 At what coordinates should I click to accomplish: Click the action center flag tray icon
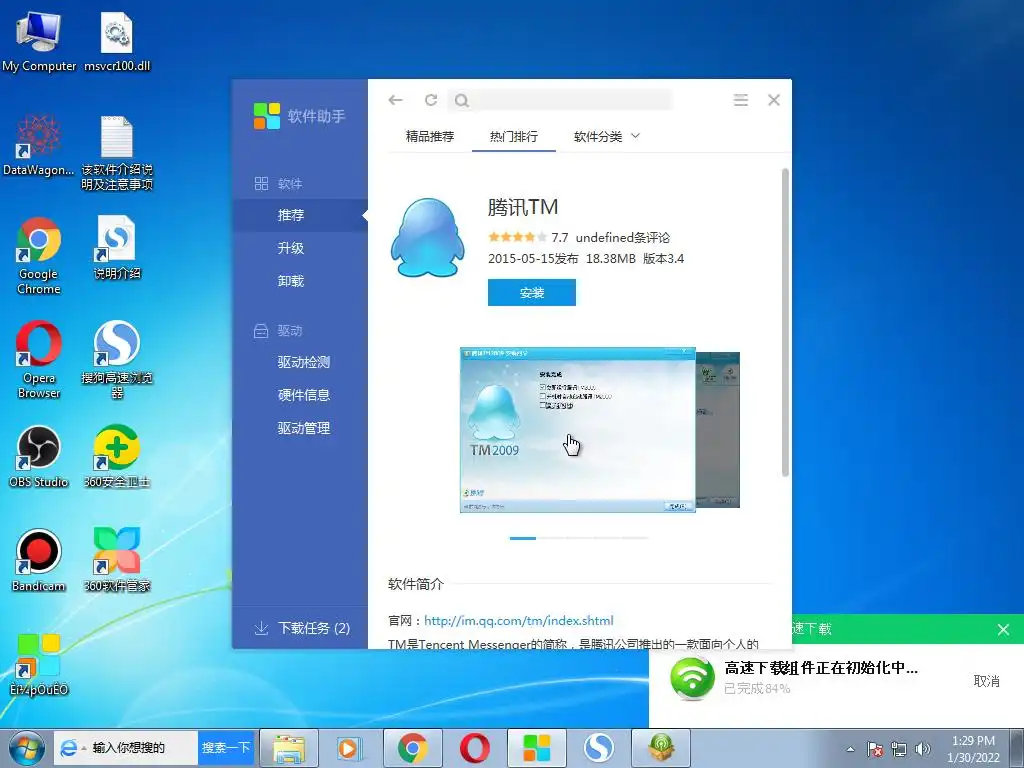[x=875, y=749]
